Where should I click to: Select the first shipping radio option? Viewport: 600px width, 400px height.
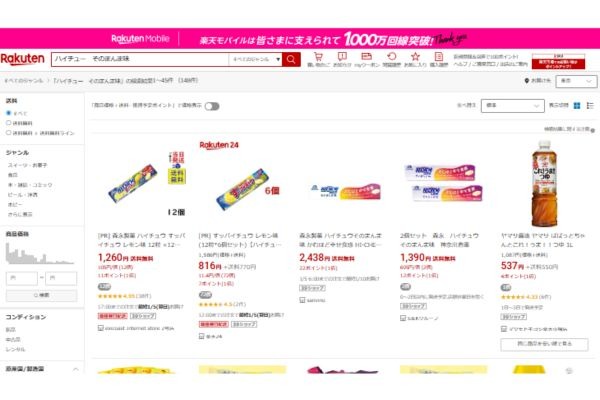tap(8, 113)
